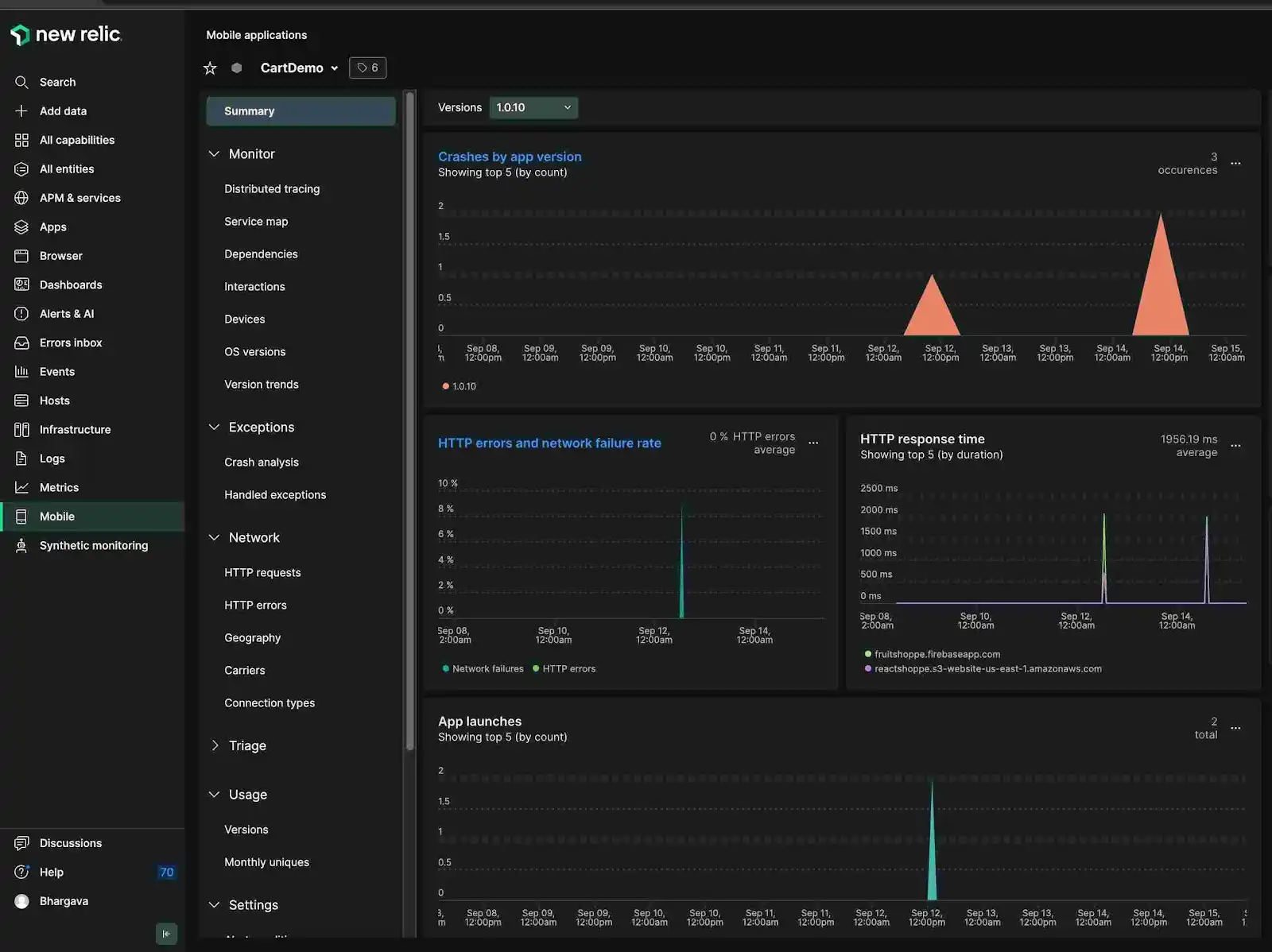Toggle HTTP errors legend series
The height and width of the screenshot is (952, 1272).
click(564, 669)
